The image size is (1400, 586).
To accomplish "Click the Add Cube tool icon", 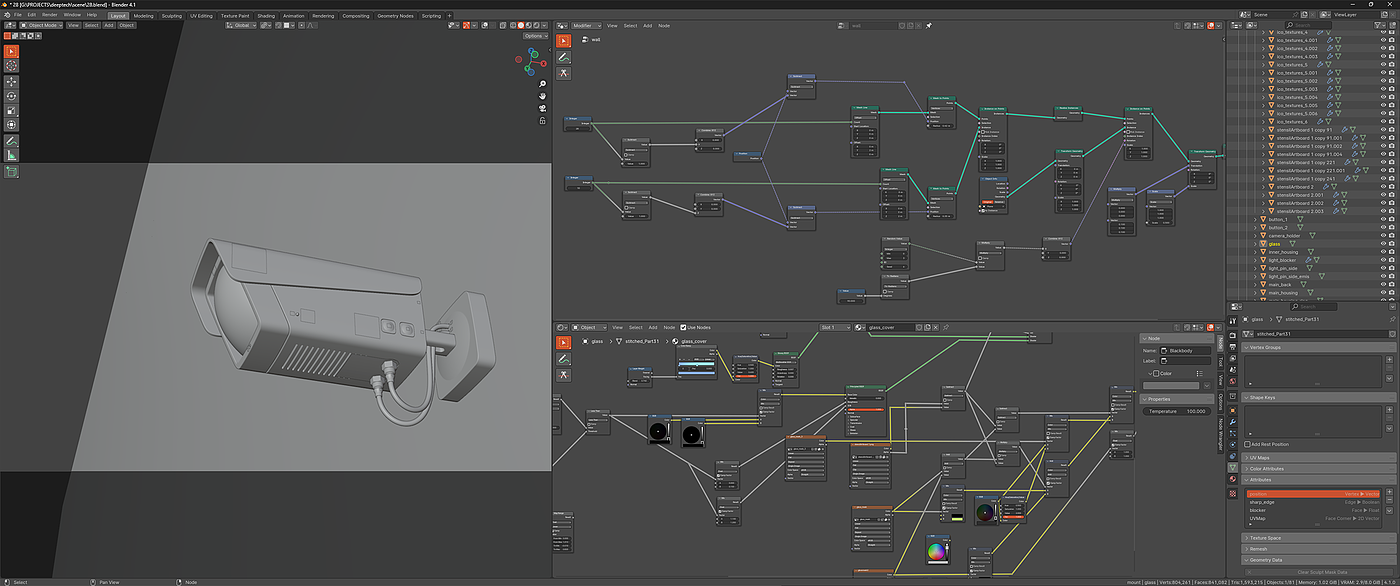I will (x=12, y=172).
